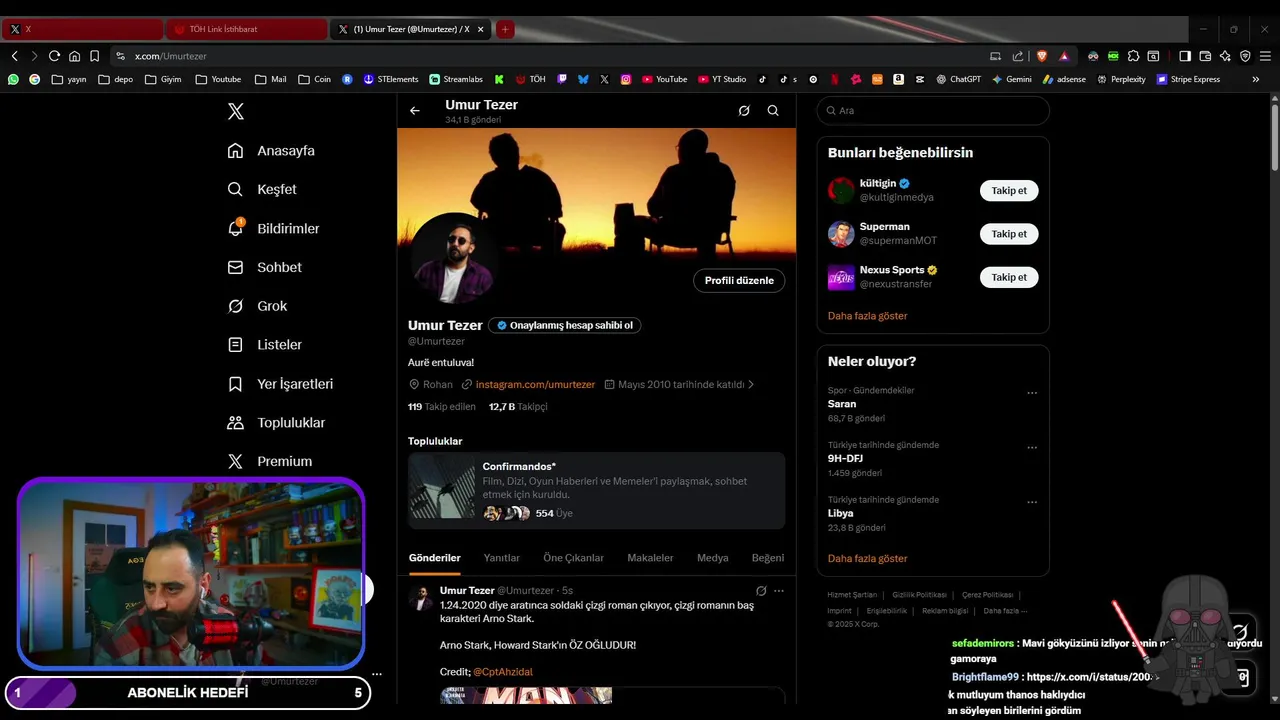Switch to the Beğeni tab
This screenshot has height=720, width=1280.
point(768,558)
